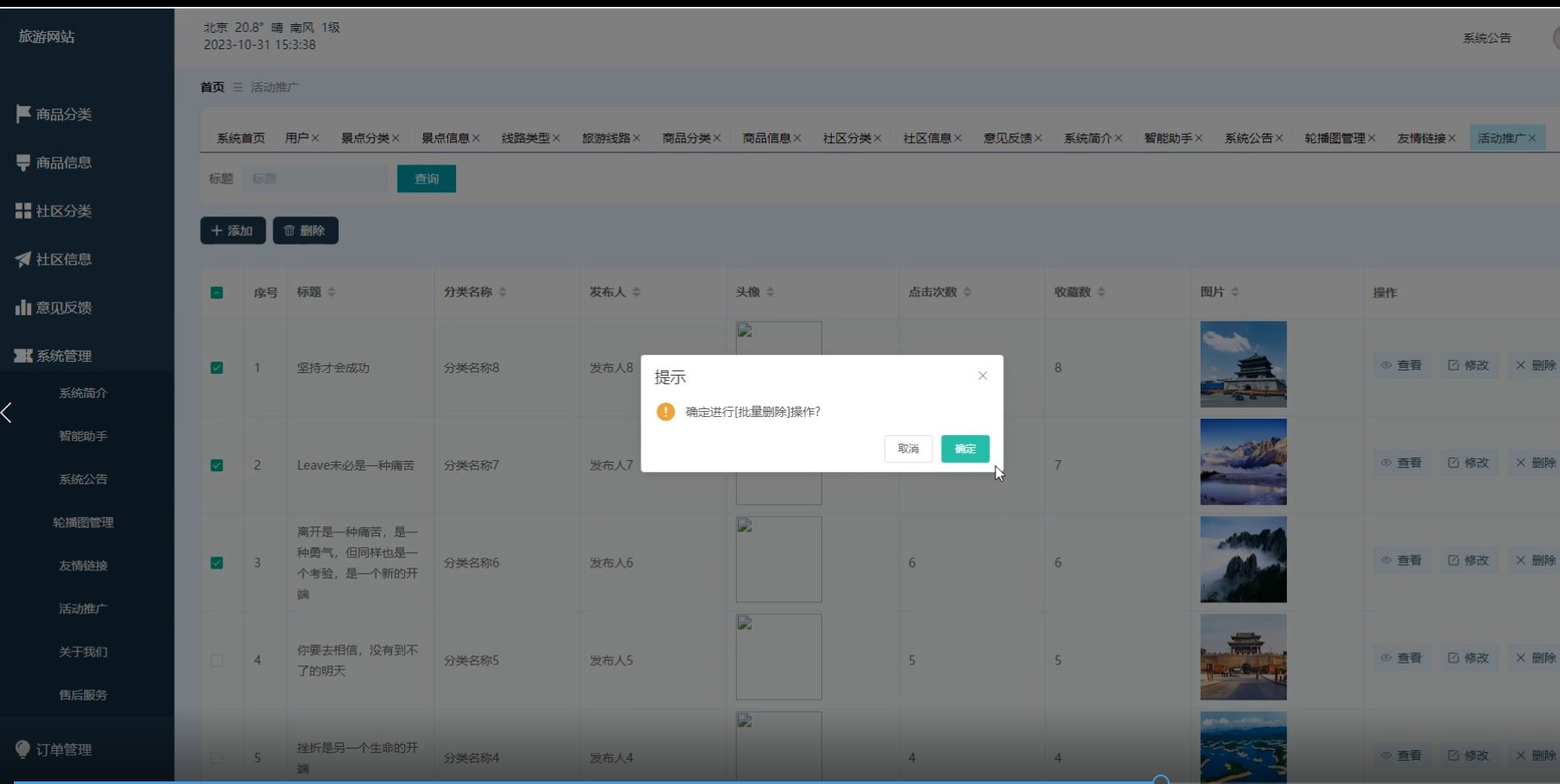This screenshot has height=784, width=1560.
Task: Uncheck the checkbox on row 1
Action: point(217,368)
